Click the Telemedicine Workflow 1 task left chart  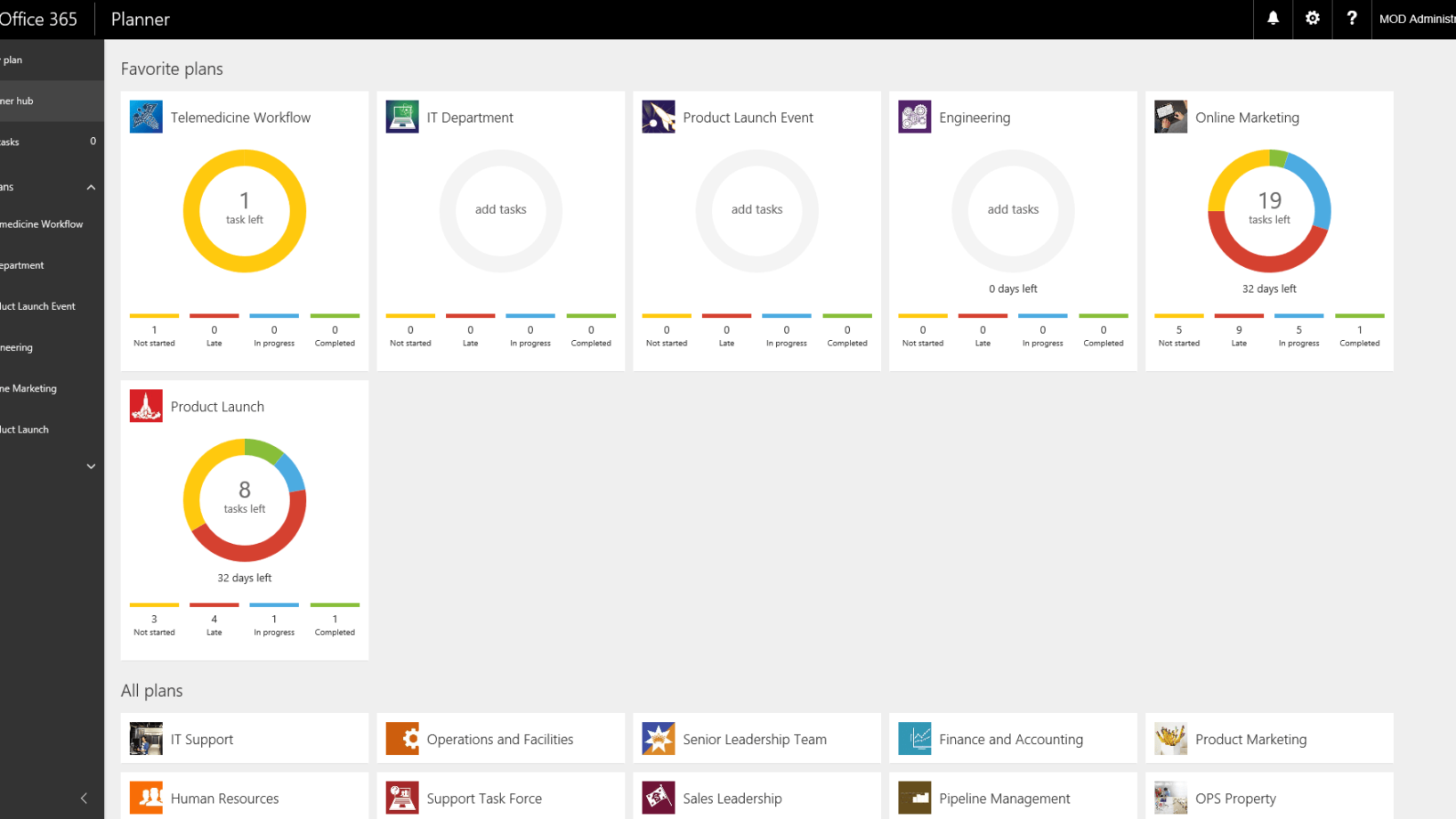tap(245, 211)
